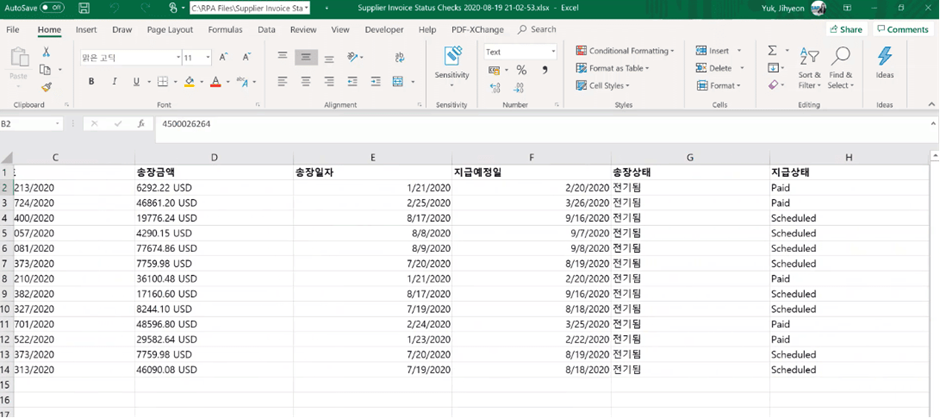Switch to the PDF-XChange tab
This screenshot has width=940, height=418.
coord(478,29)
